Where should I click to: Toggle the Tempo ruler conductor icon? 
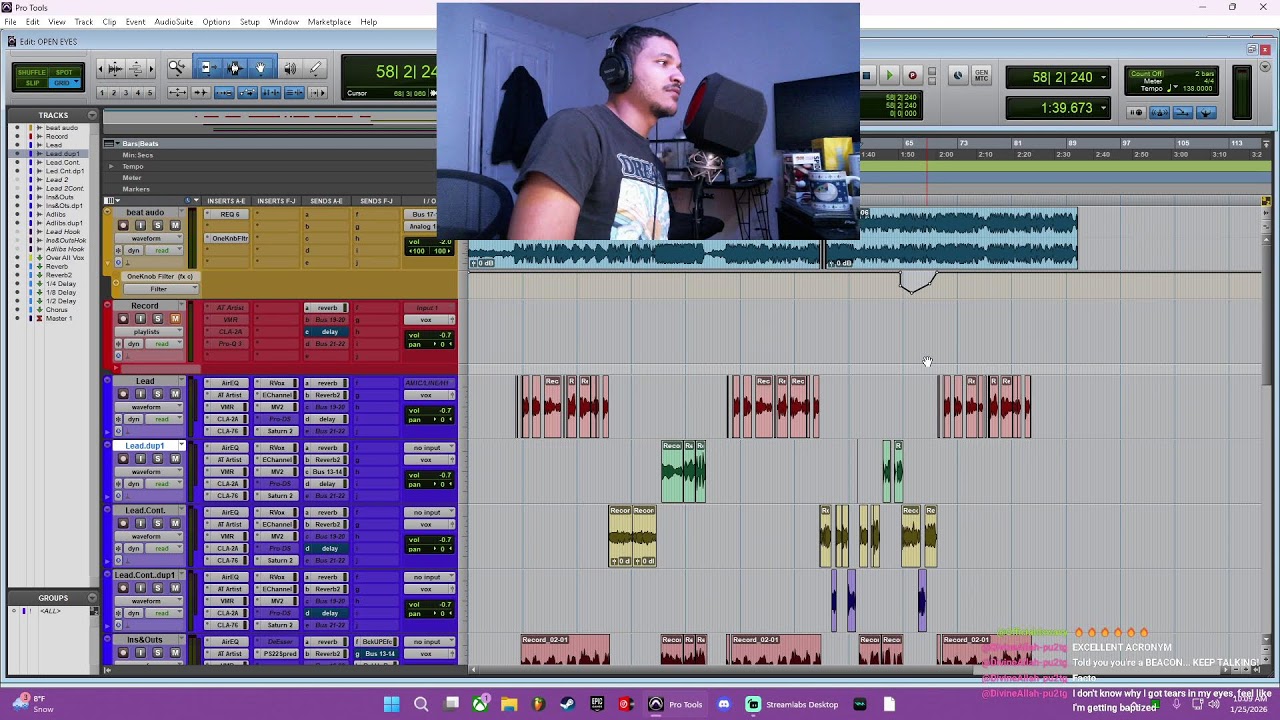(1206, 113)
